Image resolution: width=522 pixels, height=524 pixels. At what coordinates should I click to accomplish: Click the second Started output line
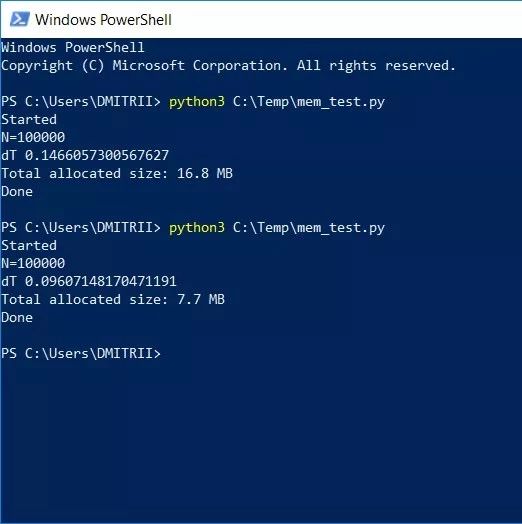(x=29, y=246)
